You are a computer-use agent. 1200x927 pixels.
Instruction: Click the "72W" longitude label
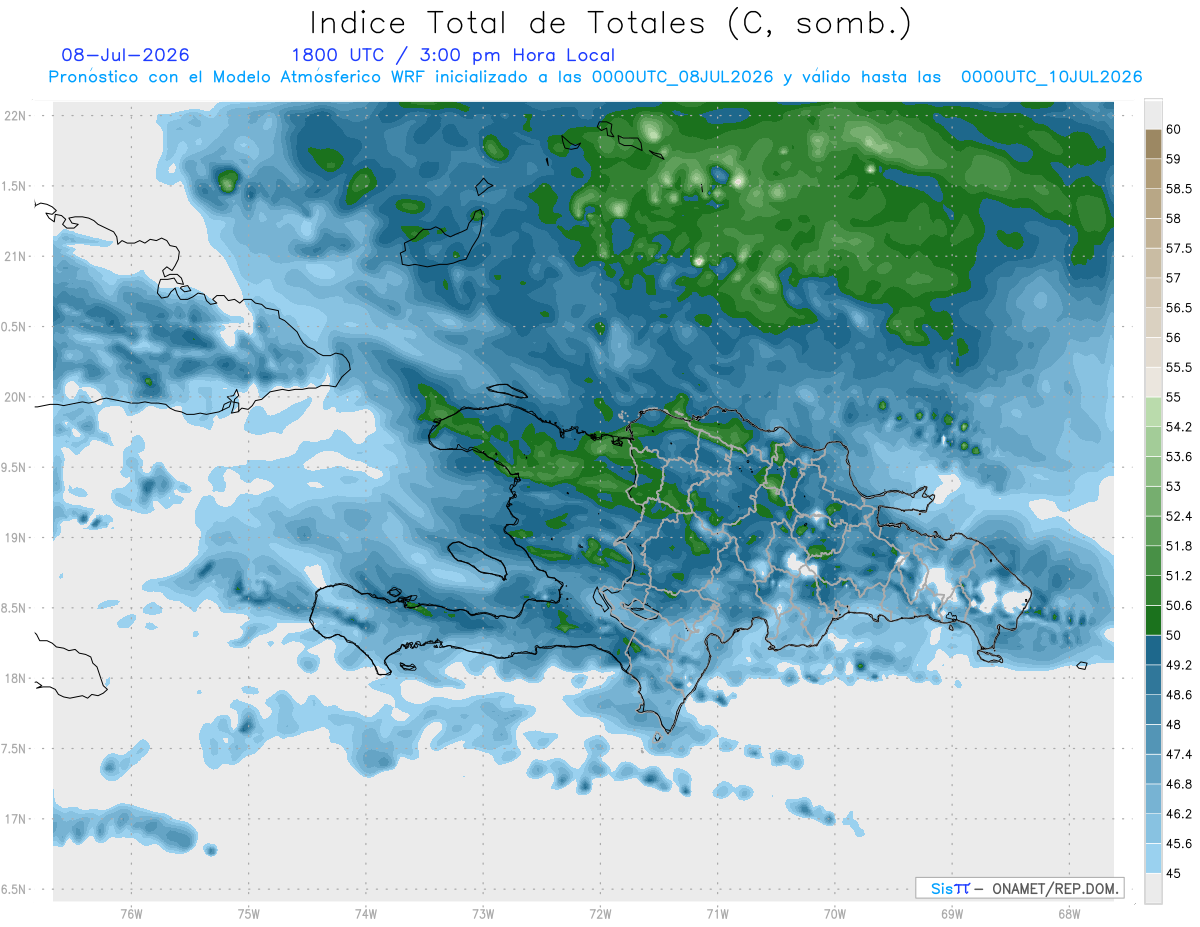coord(600,913)
